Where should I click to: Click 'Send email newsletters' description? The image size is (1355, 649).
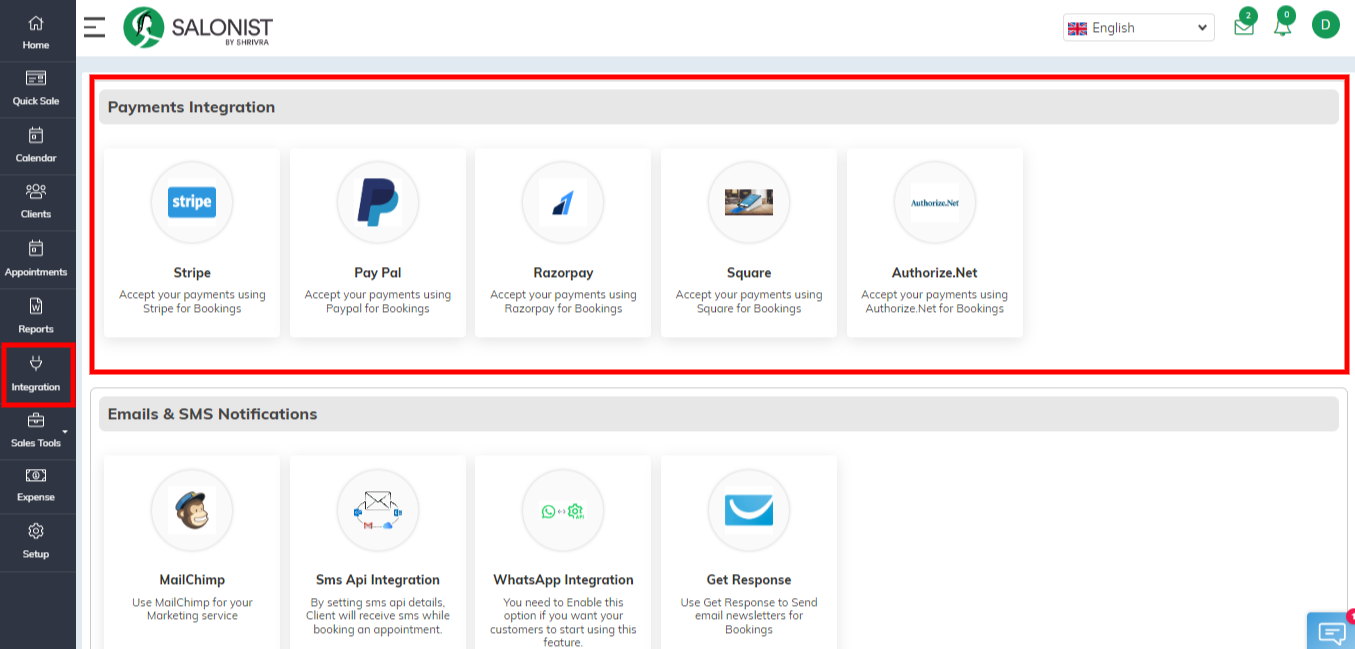(x=749, y=616)
